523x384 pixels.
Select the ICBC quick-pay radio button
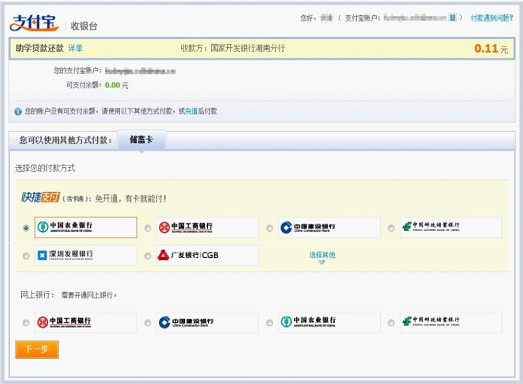click(148, 228)
